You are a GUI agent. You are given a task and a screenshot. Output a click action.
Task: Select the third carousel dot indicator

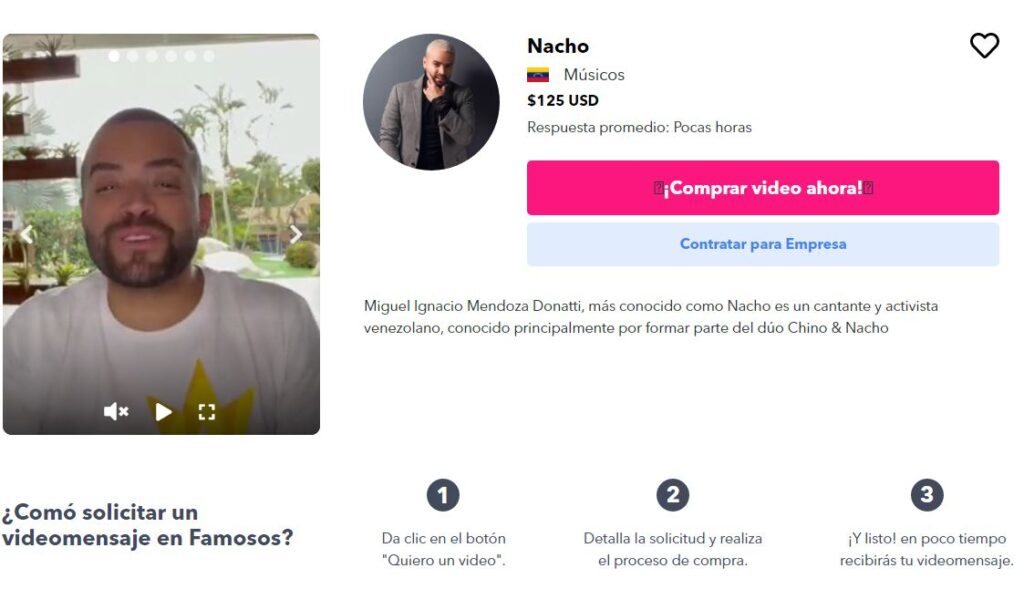[x=152, y=56]
